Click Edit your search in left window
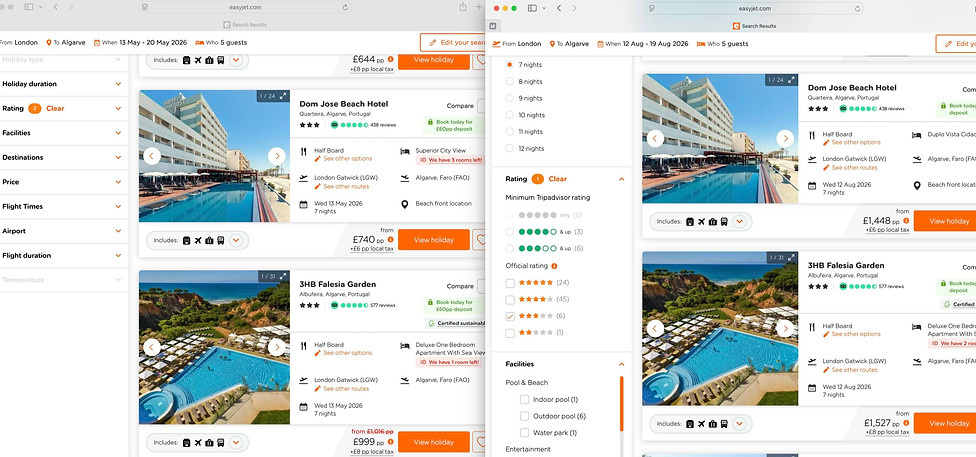976x457 pixels. click(x=453, y=42)
